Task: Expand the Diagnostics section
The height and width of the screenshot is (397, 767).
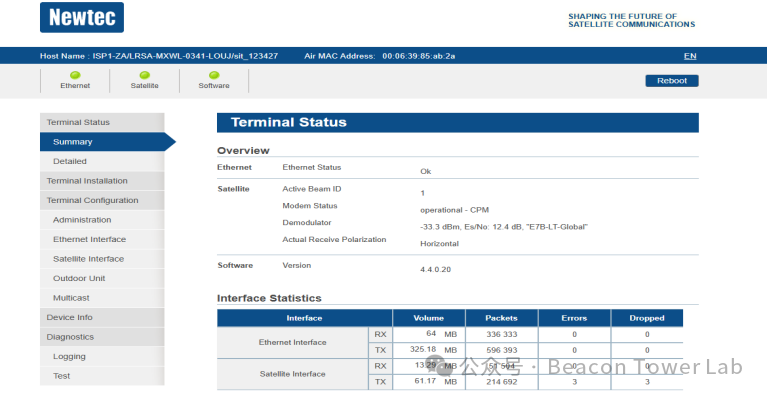Action: (102, 337)
